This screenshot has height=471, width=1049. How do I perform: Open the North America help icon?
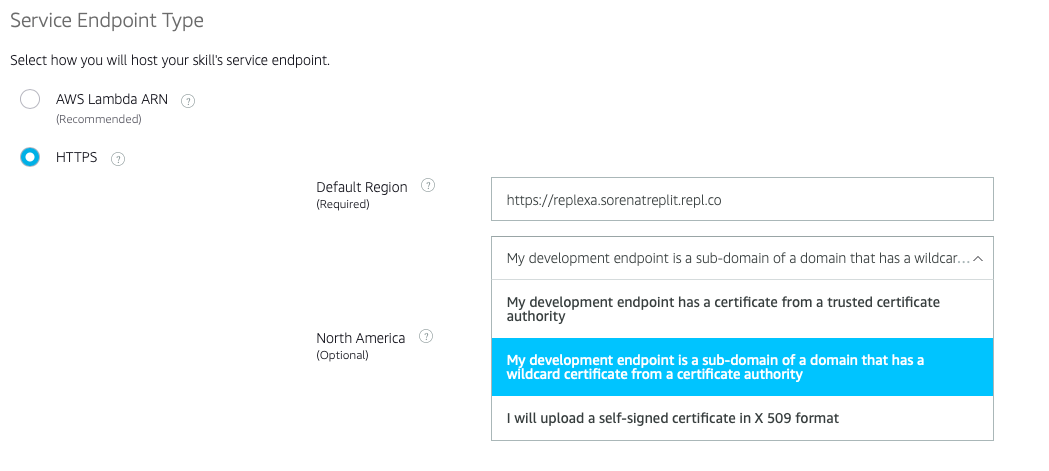tap(425, 336)
